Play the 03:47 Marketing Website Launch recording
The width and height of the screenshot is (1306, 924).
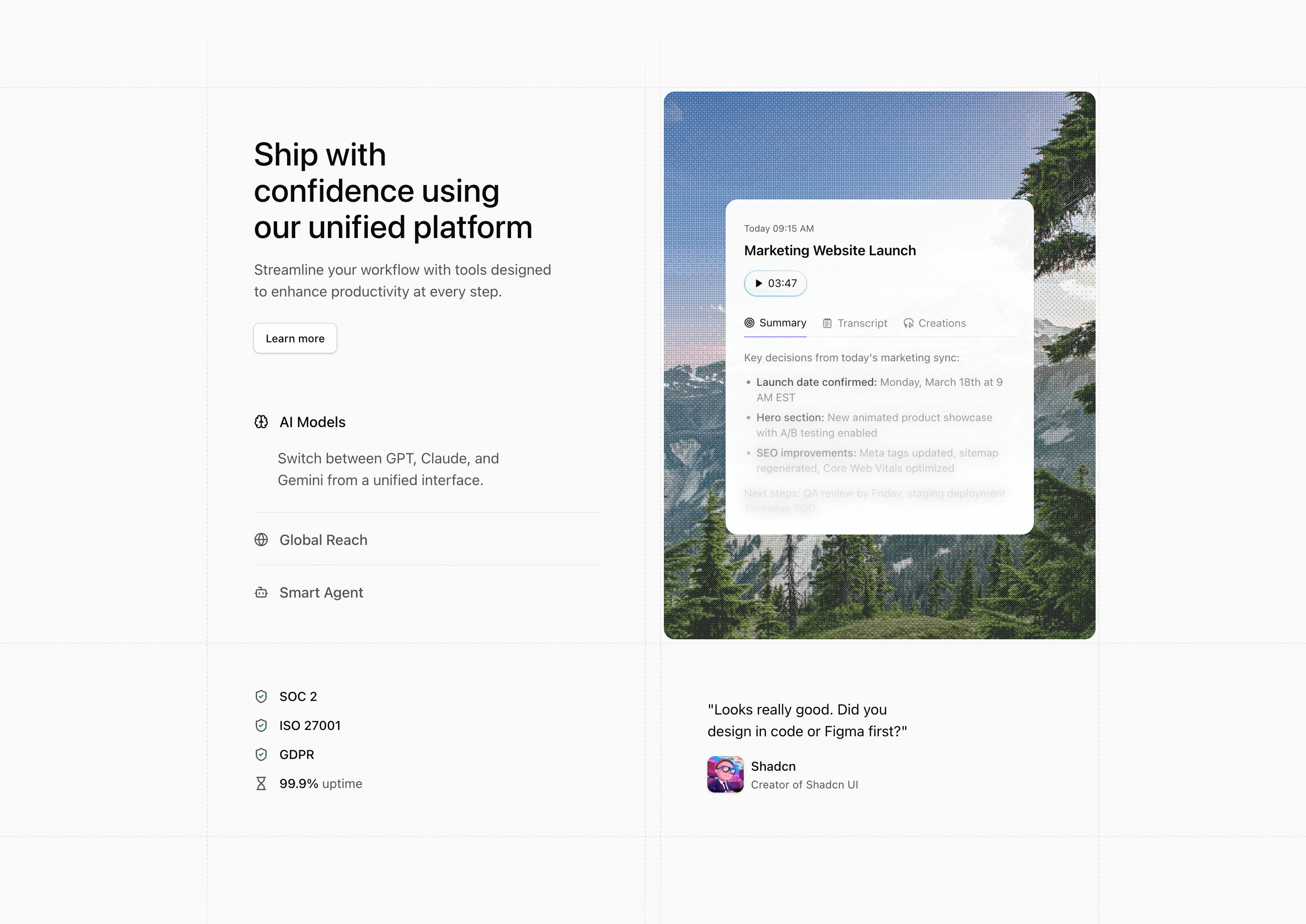tap(775, 283)
